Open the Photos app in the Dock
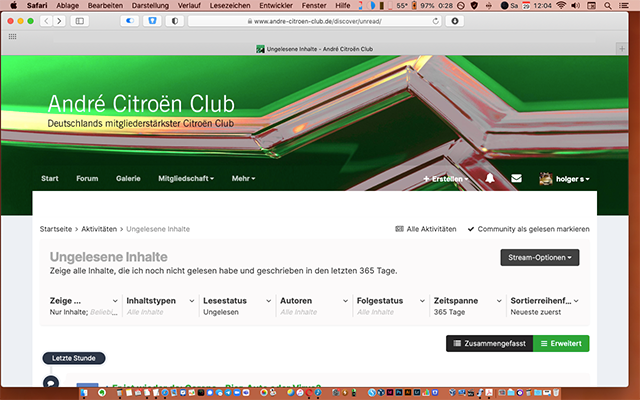 click(264, 393)
